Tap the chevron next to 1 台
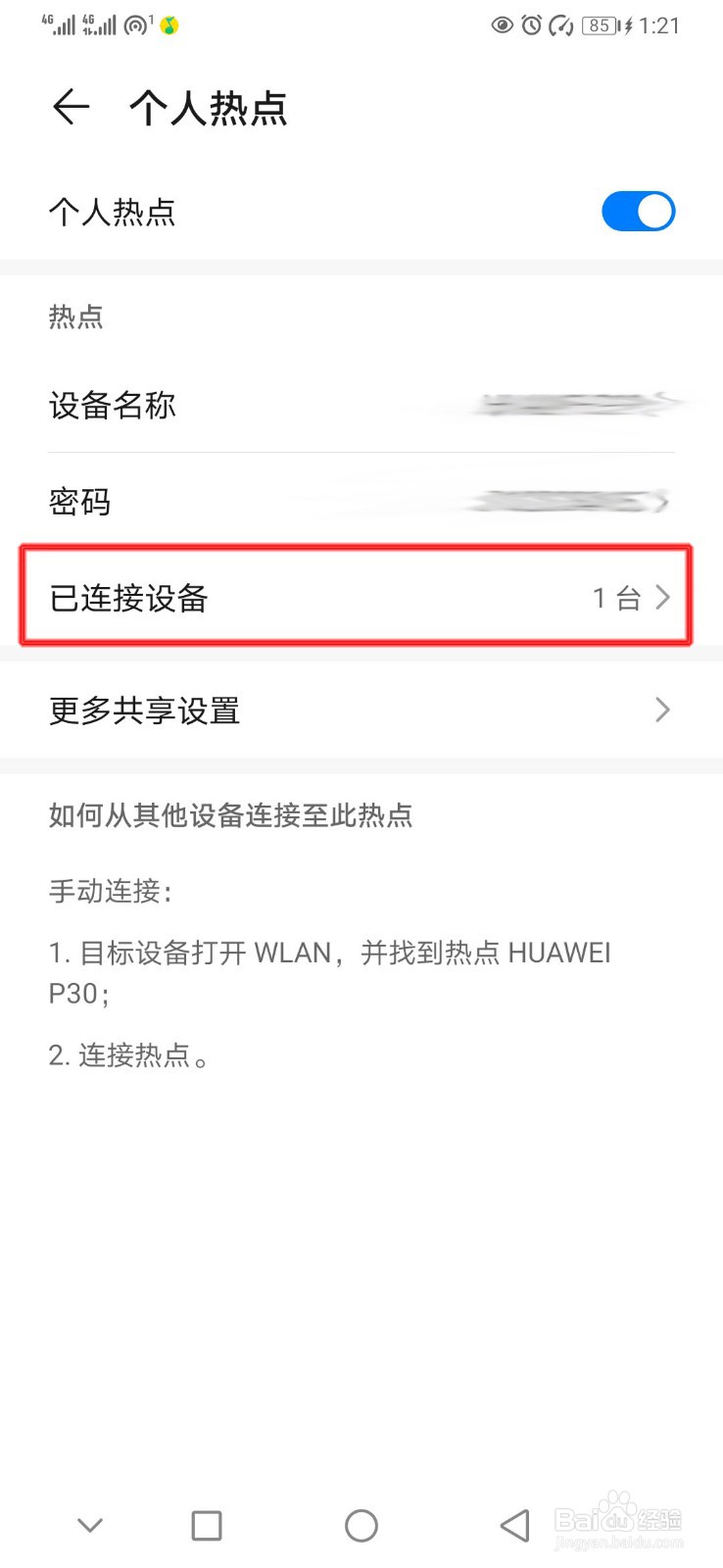 coord(663,597)
